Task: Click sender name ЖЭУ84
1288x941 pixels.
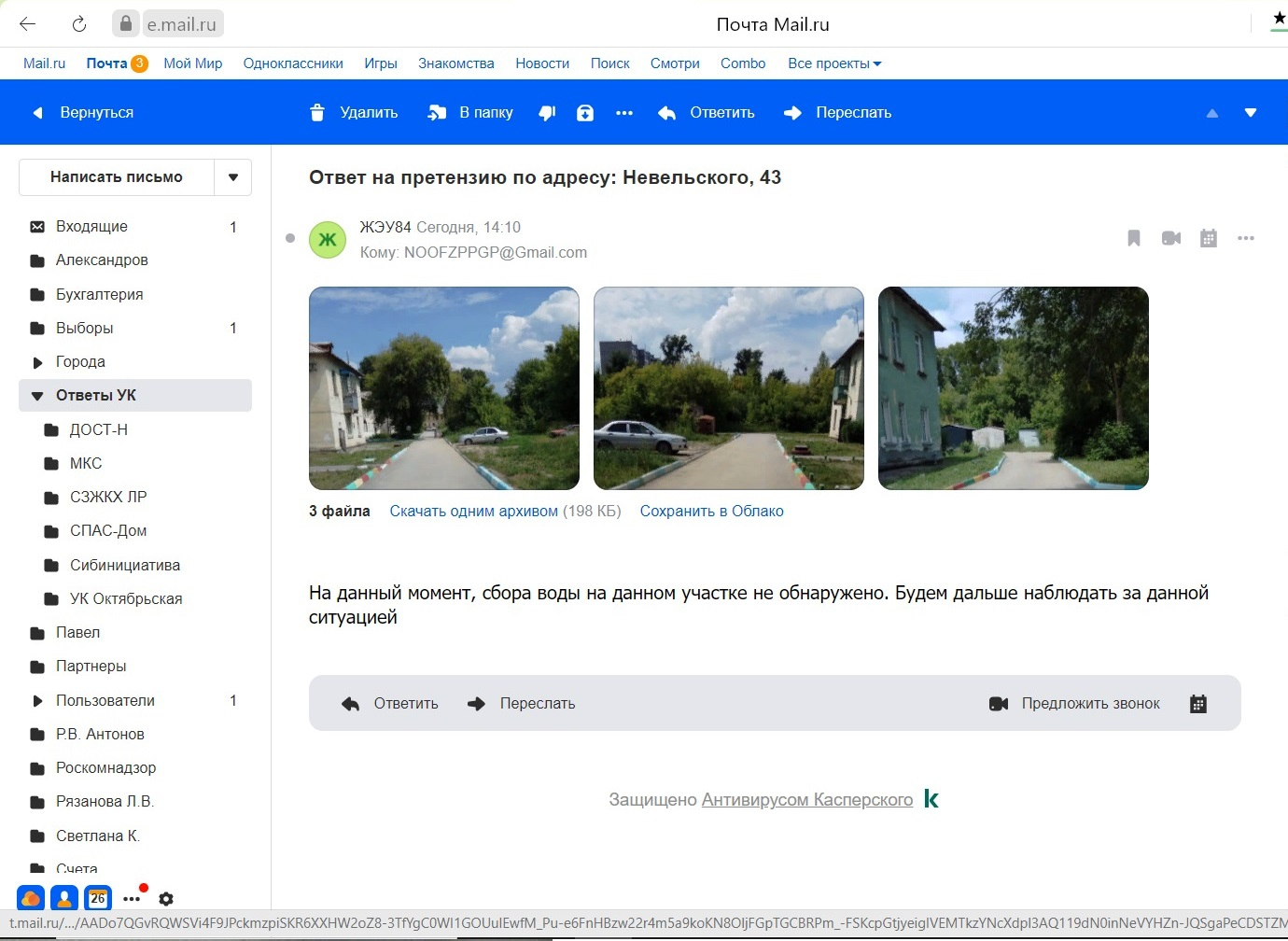Action: [385, 227]
